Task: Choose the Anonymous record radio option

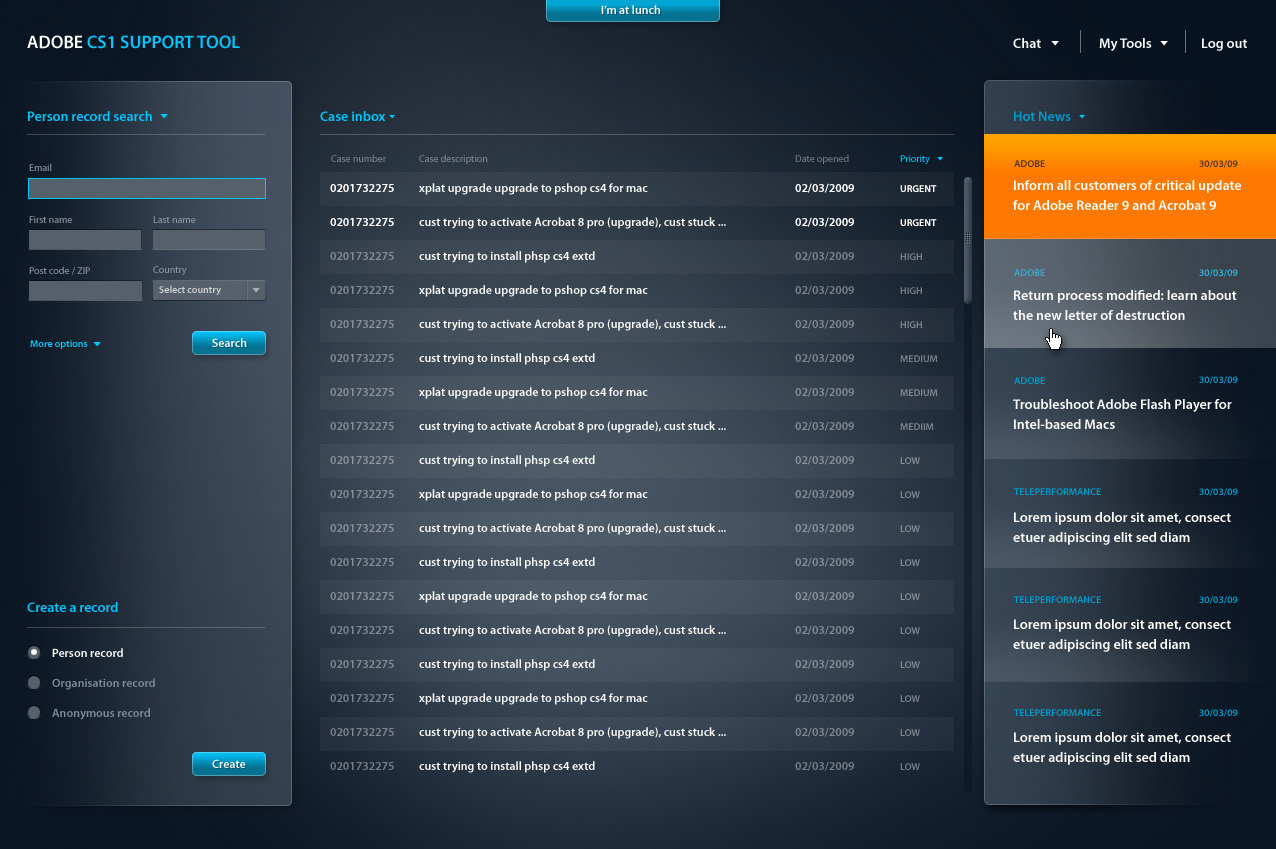Action: coord(34,712)
